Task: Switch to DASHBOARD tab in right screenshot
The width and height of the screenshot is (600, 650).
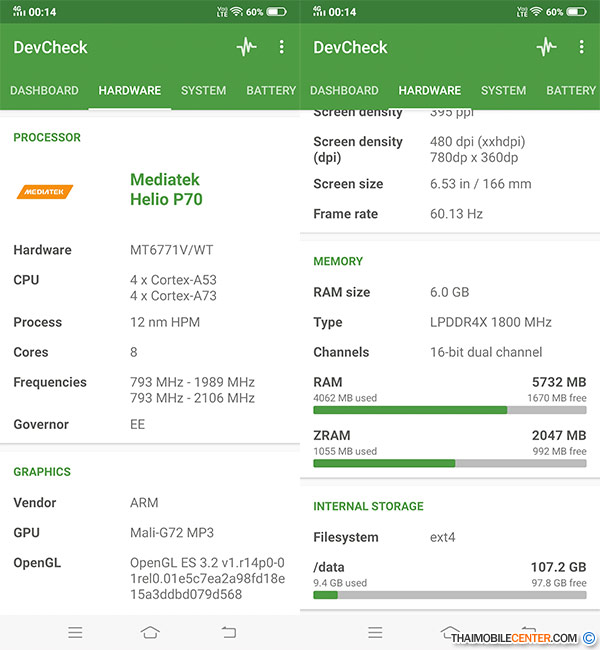Action: tap(344, 90)
